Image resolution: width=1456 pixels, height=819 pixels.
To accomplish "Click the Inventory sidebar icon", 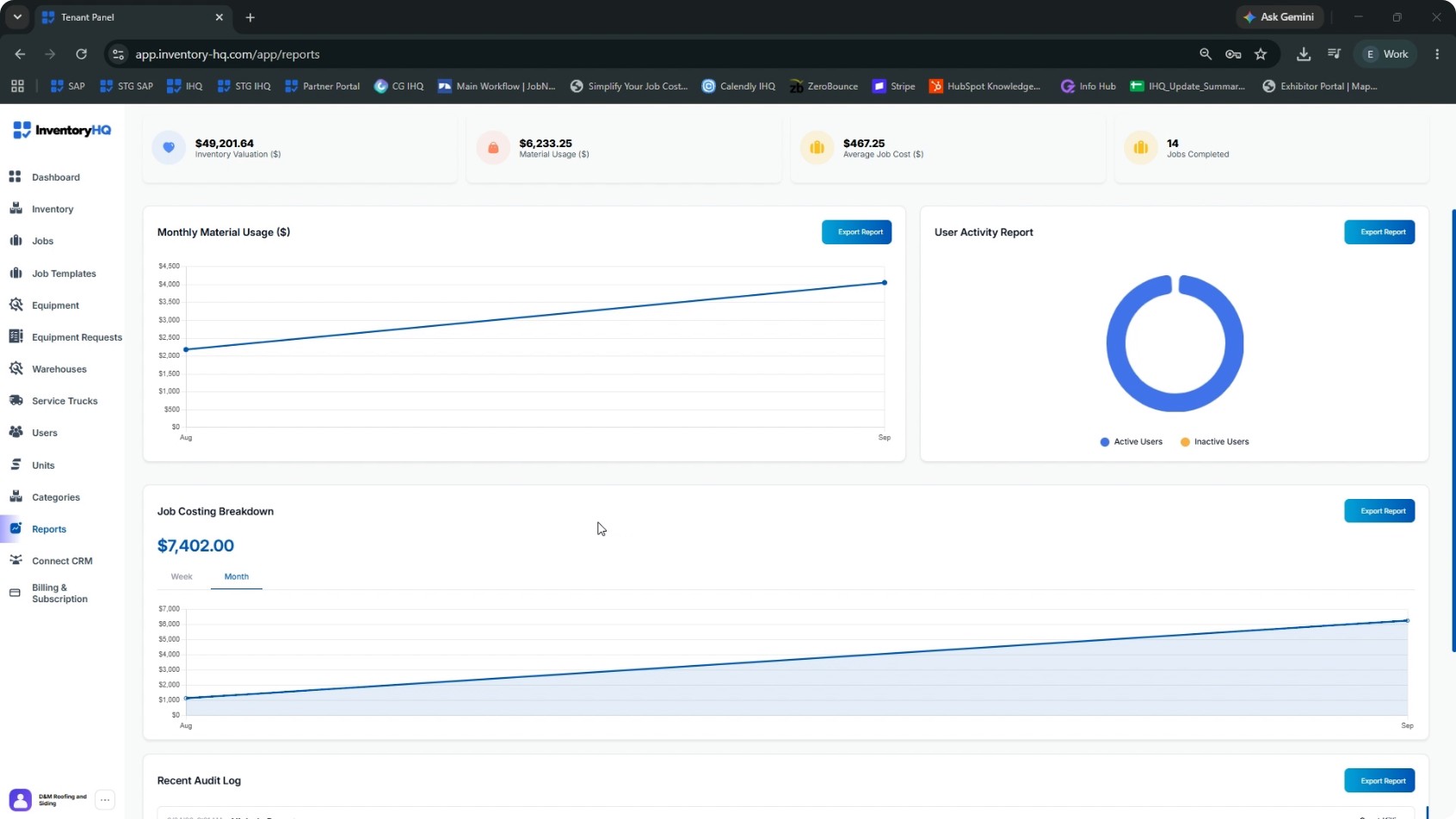I will click(x=15, y=209).
